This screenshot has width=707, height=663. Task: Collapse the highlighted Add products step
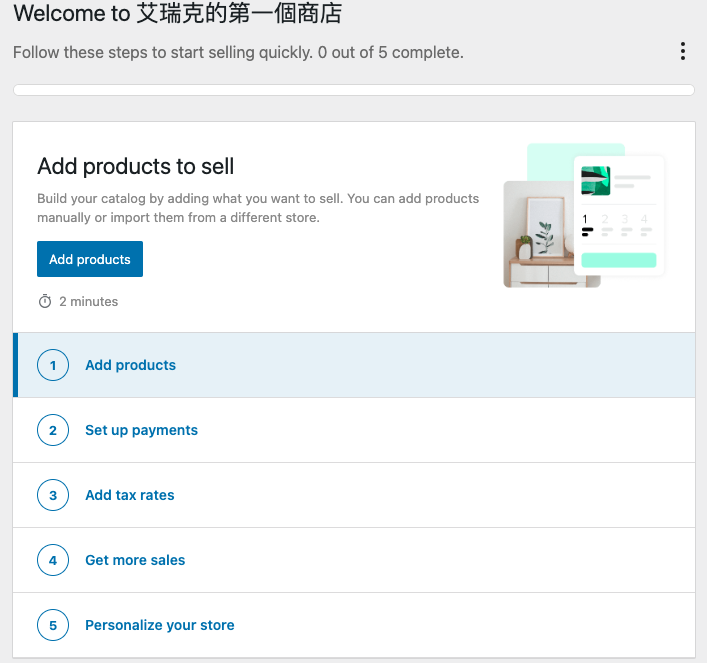click(x=354, y=365)
